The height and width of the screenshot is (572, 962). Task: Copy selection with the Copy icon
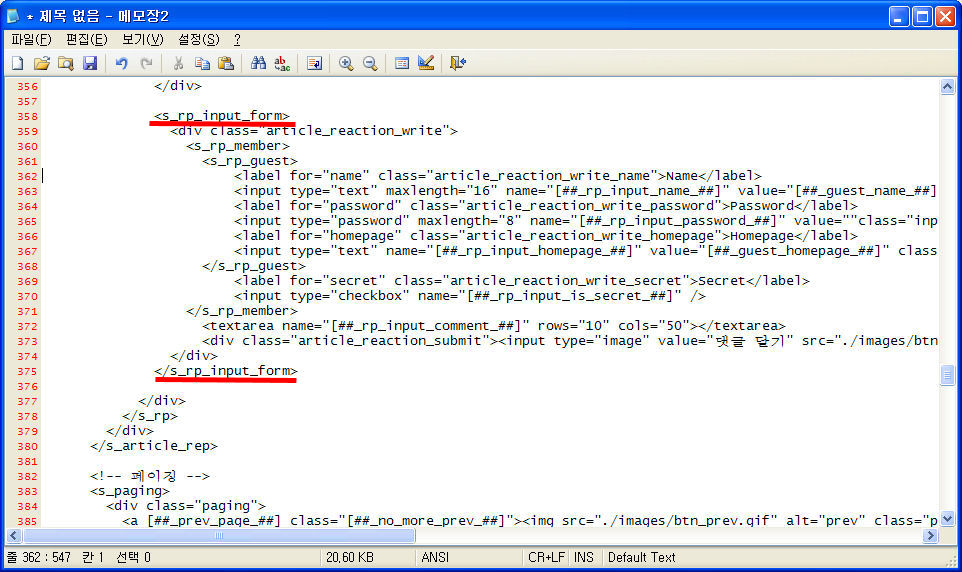(x=202, y=63)
